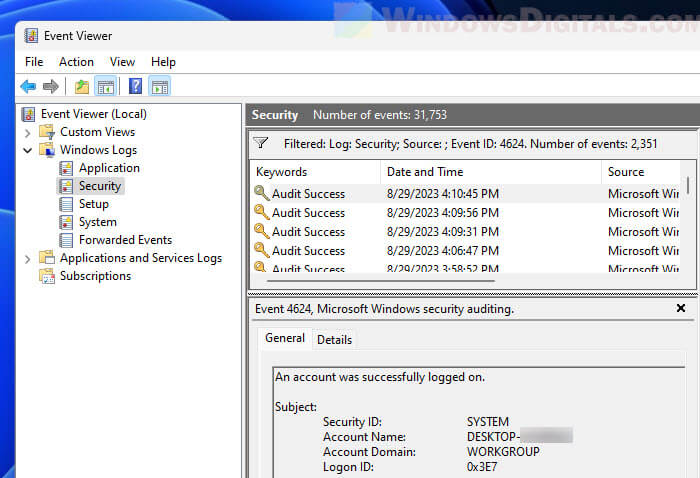The height and width of the screenshot is (478, 700).
Task: Click the Applications and Services Logs folder icon
Action: 47,258
